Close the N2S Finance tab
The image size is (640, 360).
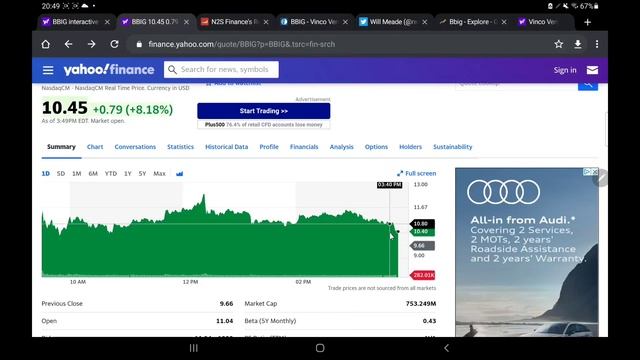point(266,22)
